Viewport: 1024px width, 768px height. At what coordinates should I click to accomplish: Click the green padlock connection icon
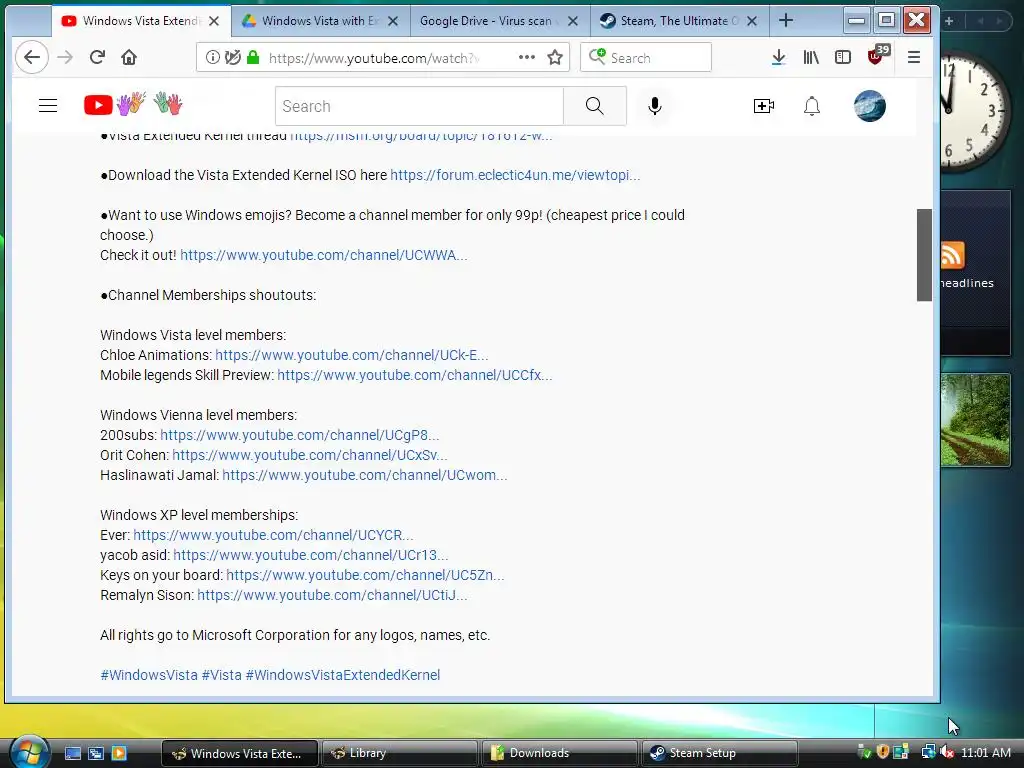click(x=253, y=57)
